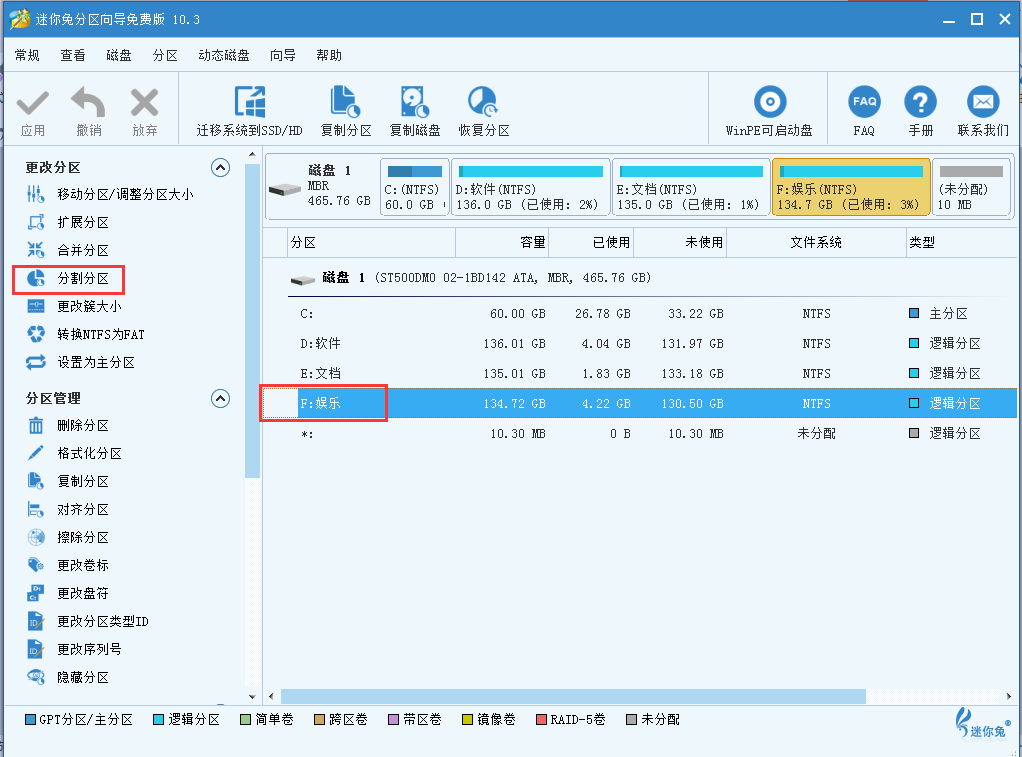The image size is (1022, 757).
Task: Collapse the 分区管理 section chevron
Action: pyautogui.click(x=220, y=398)
